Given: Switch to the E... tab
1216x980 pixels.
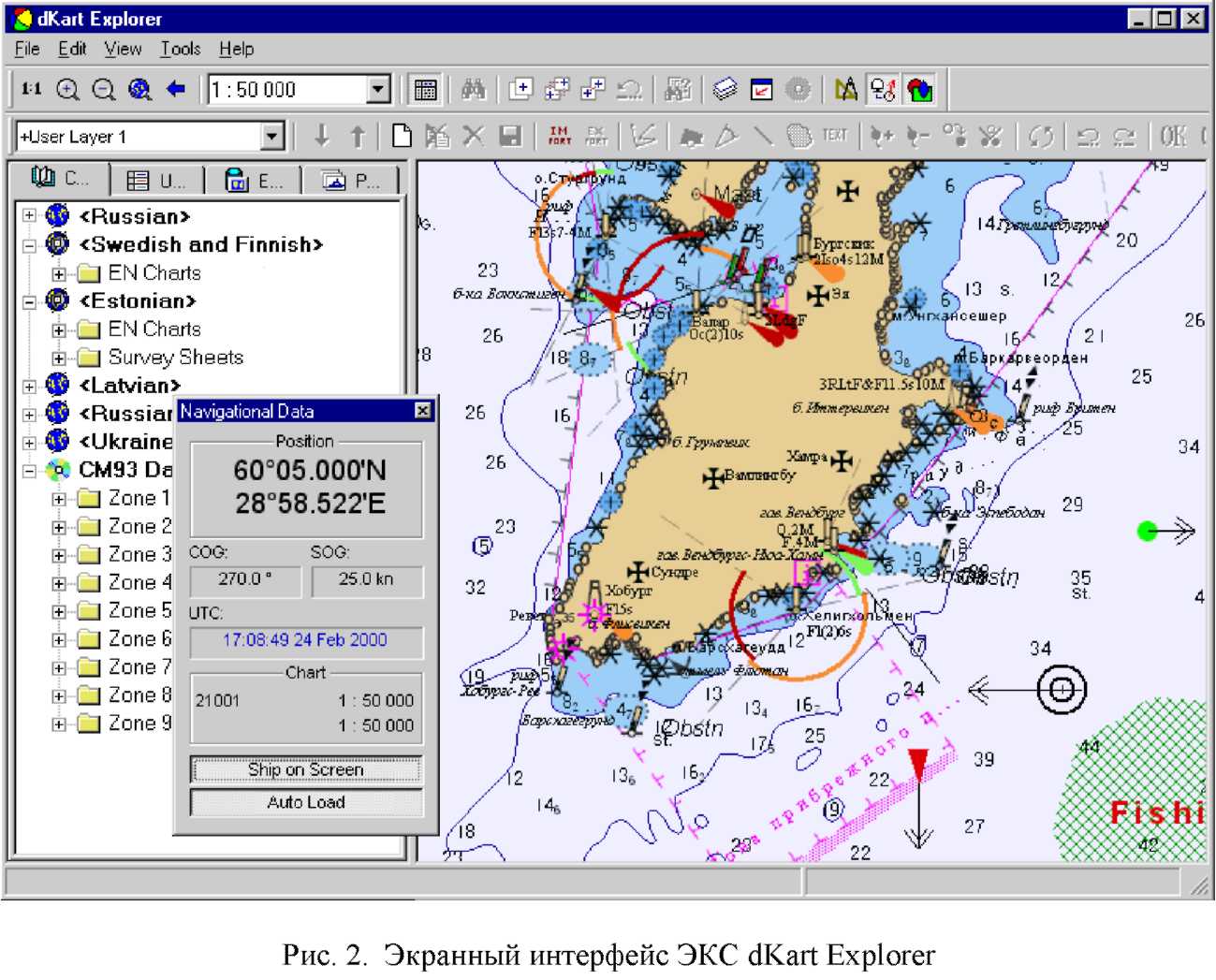Looking at the screenshot, I should click(254, 180).
